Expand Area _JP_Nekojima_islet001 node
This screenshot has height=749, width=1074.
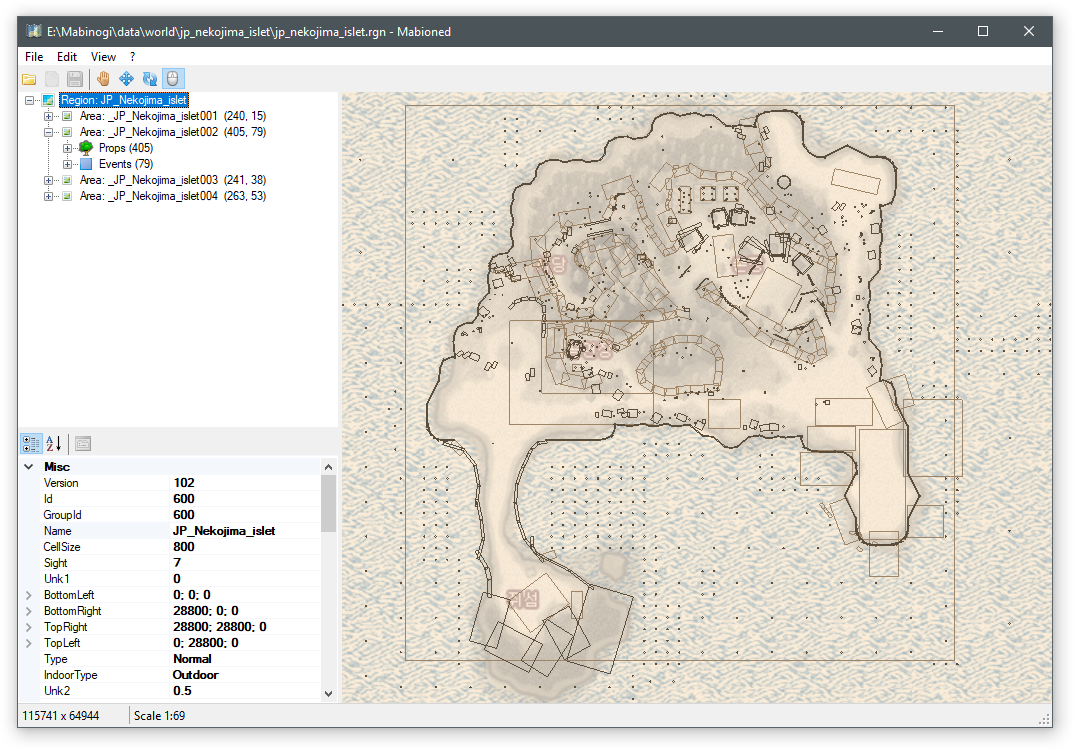(x=48, y=116)
